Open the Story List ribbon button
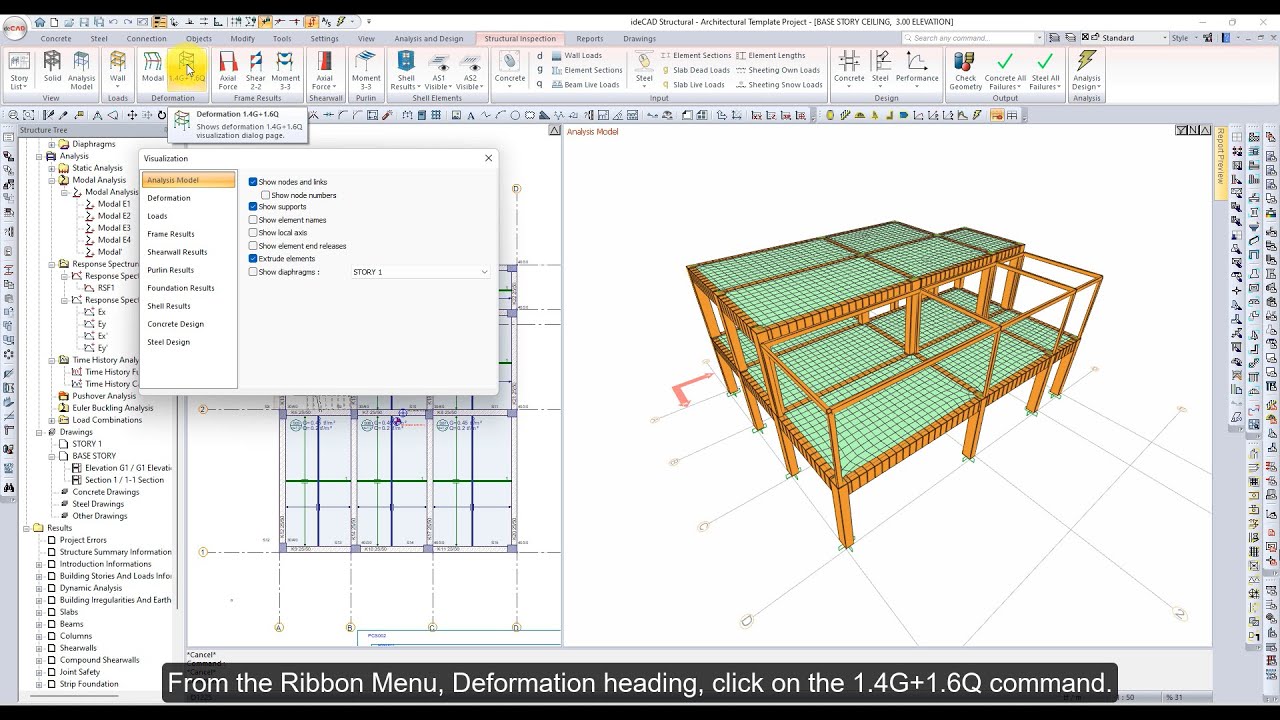This screenshot has height=720, width=1280. 19,70
